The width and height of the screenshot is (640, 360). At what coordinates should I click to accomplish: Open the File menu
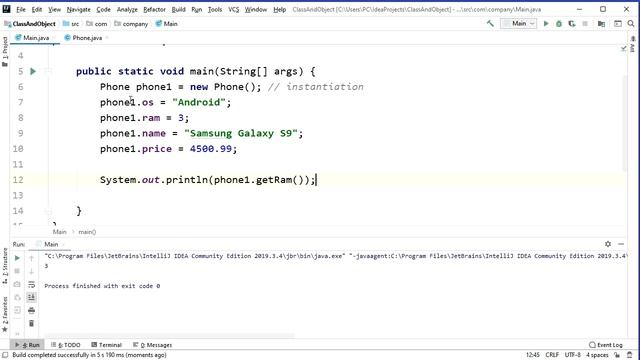click(x=21, y=9)
